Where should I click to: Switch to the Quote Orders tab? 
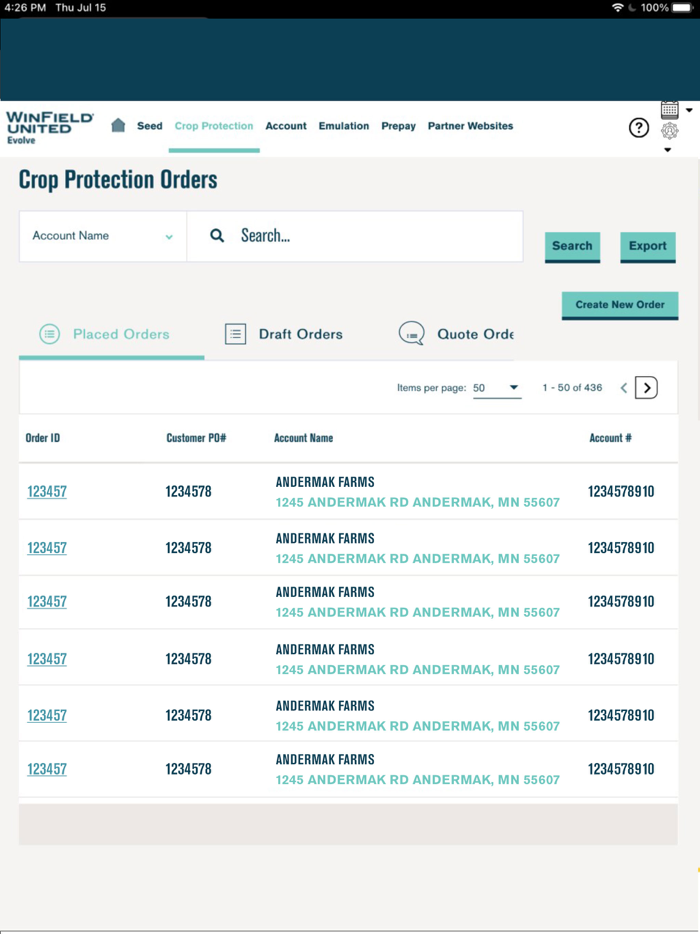tap(458, 334)
